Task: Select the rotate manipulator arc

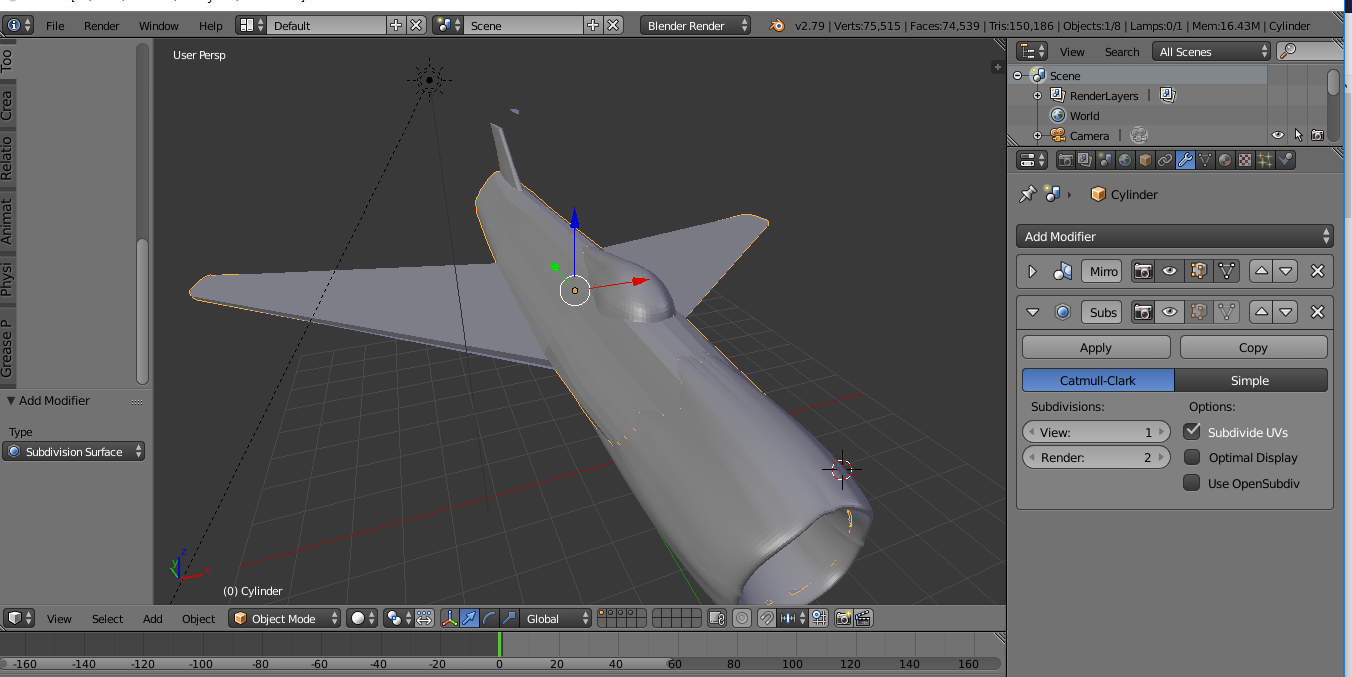Action: [x=489, y=618]
